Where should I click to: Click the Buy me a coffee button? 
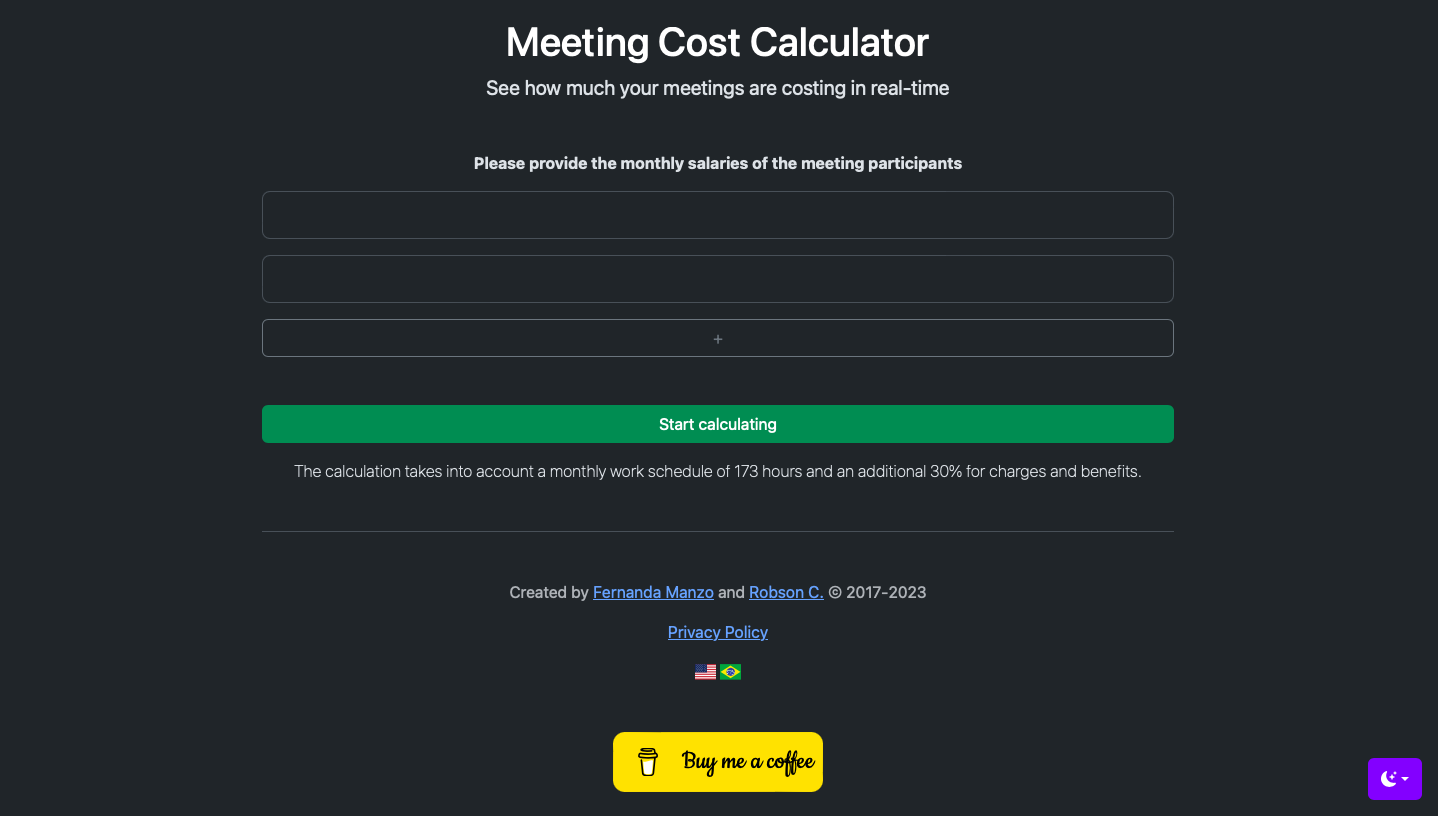click(718, 761)
